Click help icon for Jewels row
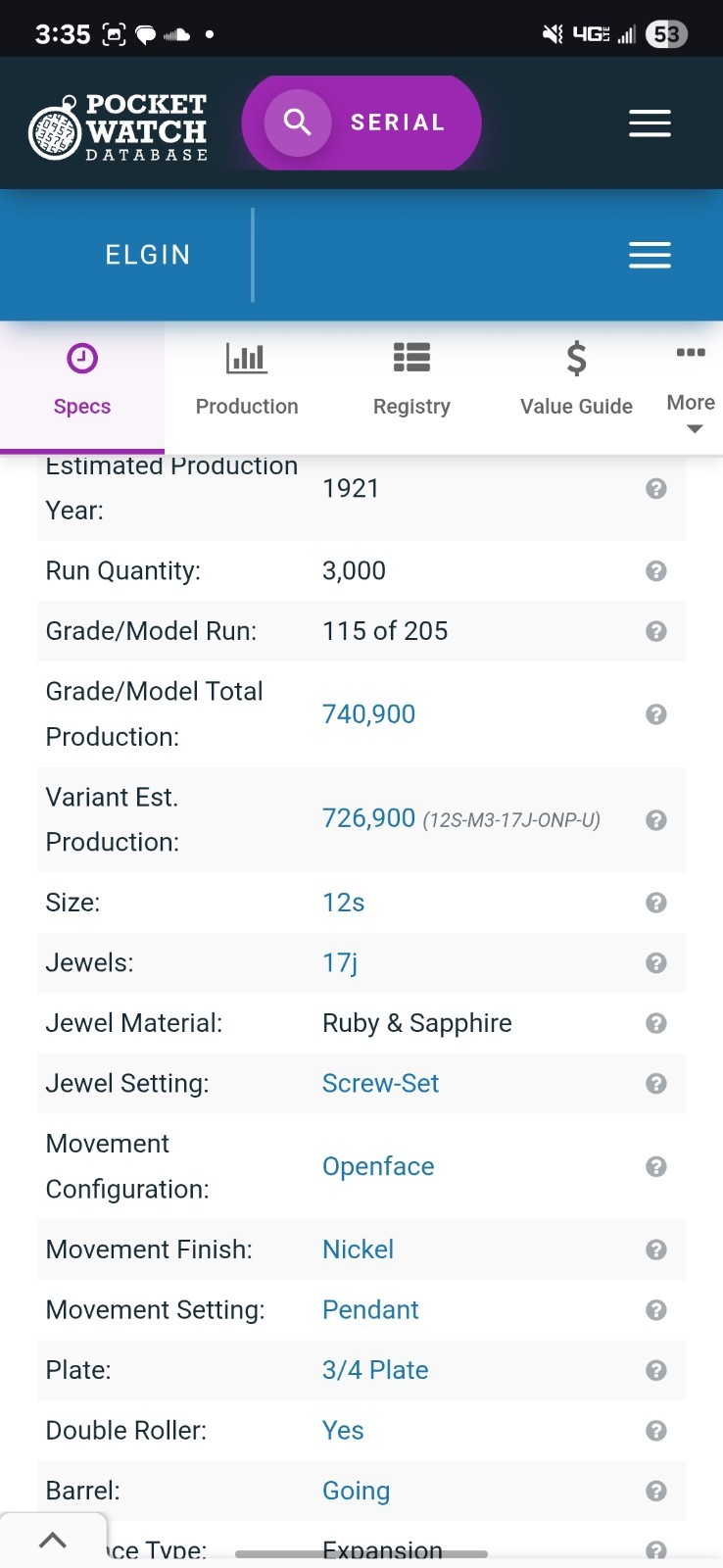Screen dimensions: 723x1568 [656, 963]
